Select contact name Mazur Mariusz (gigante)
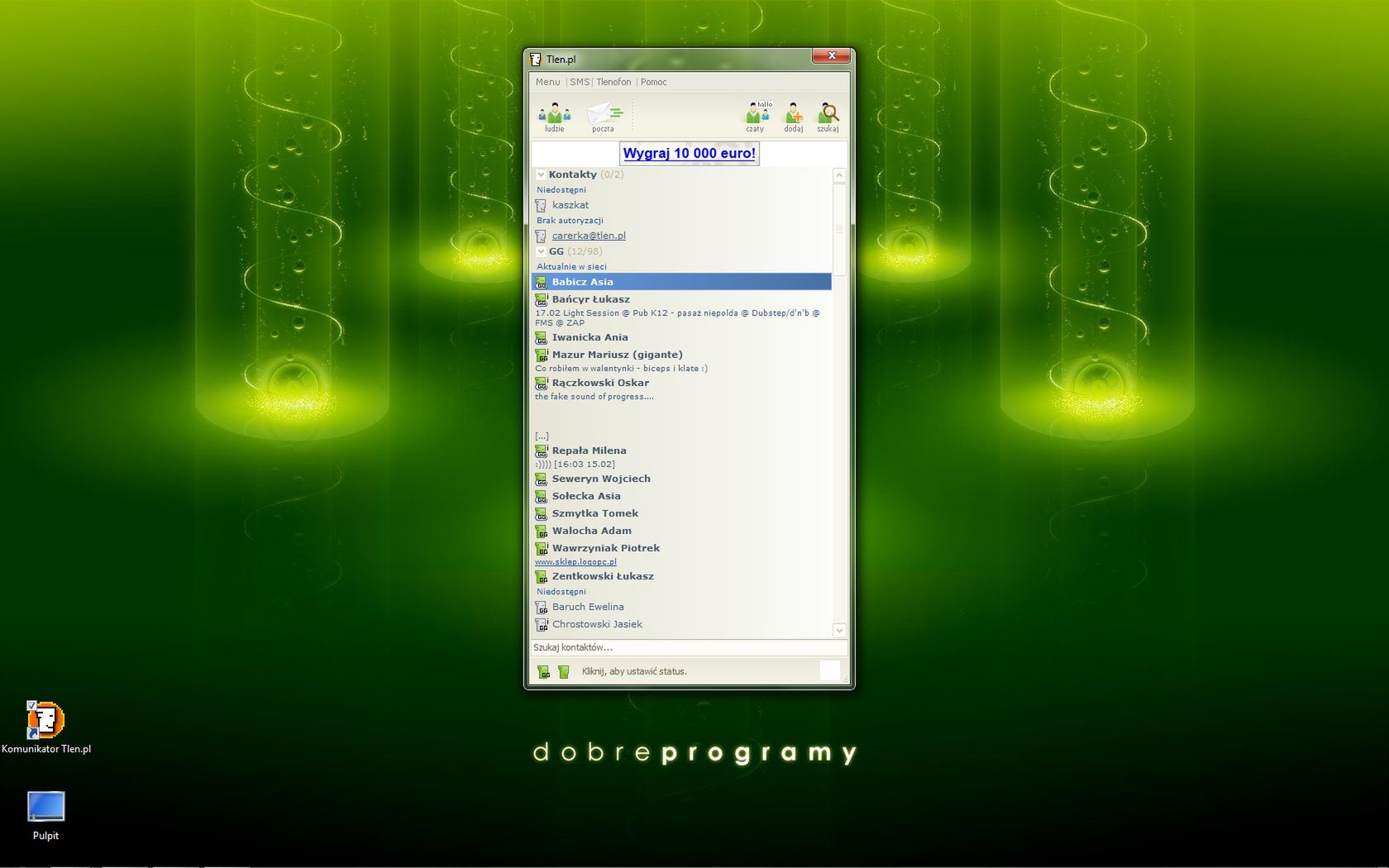 [x=617, y=355]
